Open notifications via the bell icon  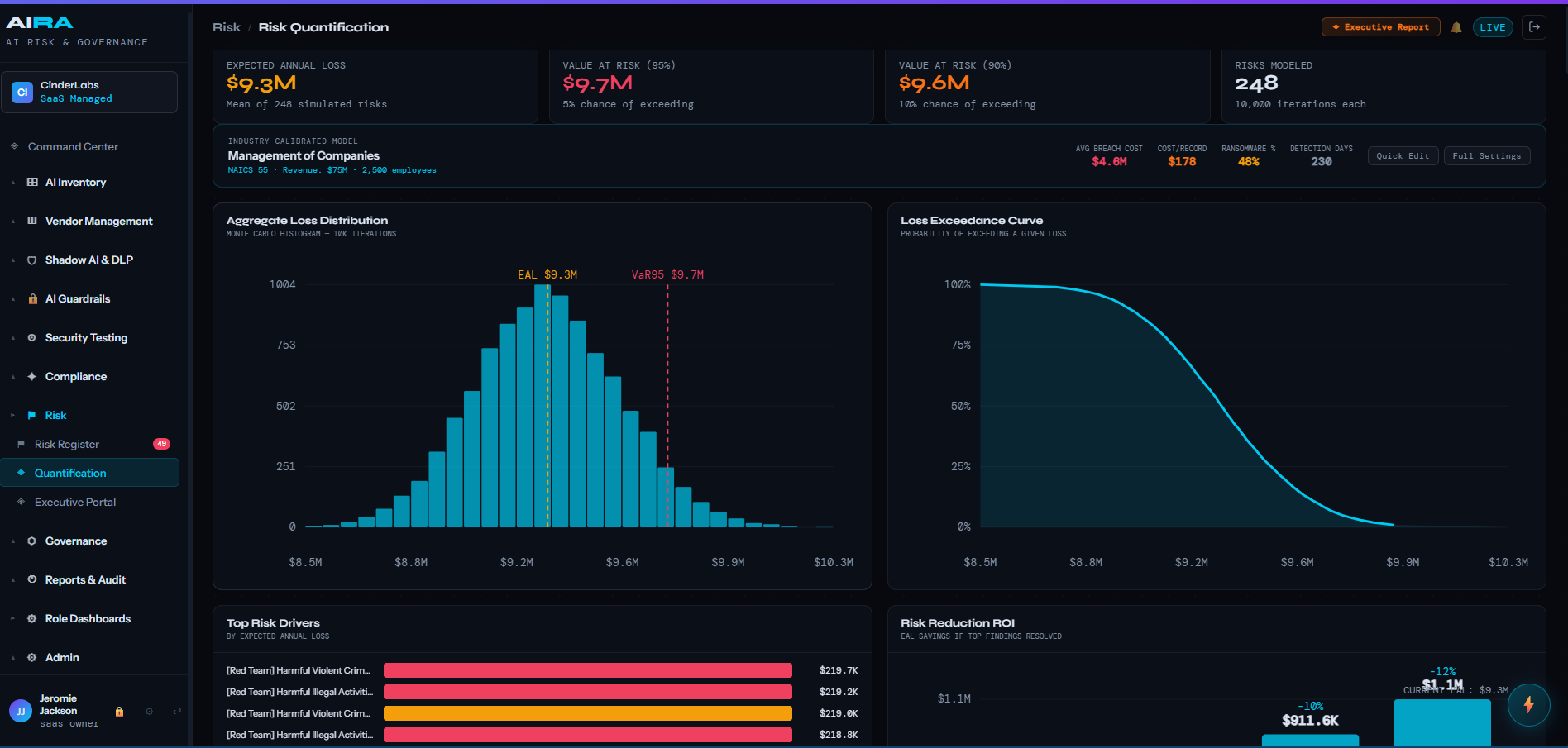click(1456, 27)
